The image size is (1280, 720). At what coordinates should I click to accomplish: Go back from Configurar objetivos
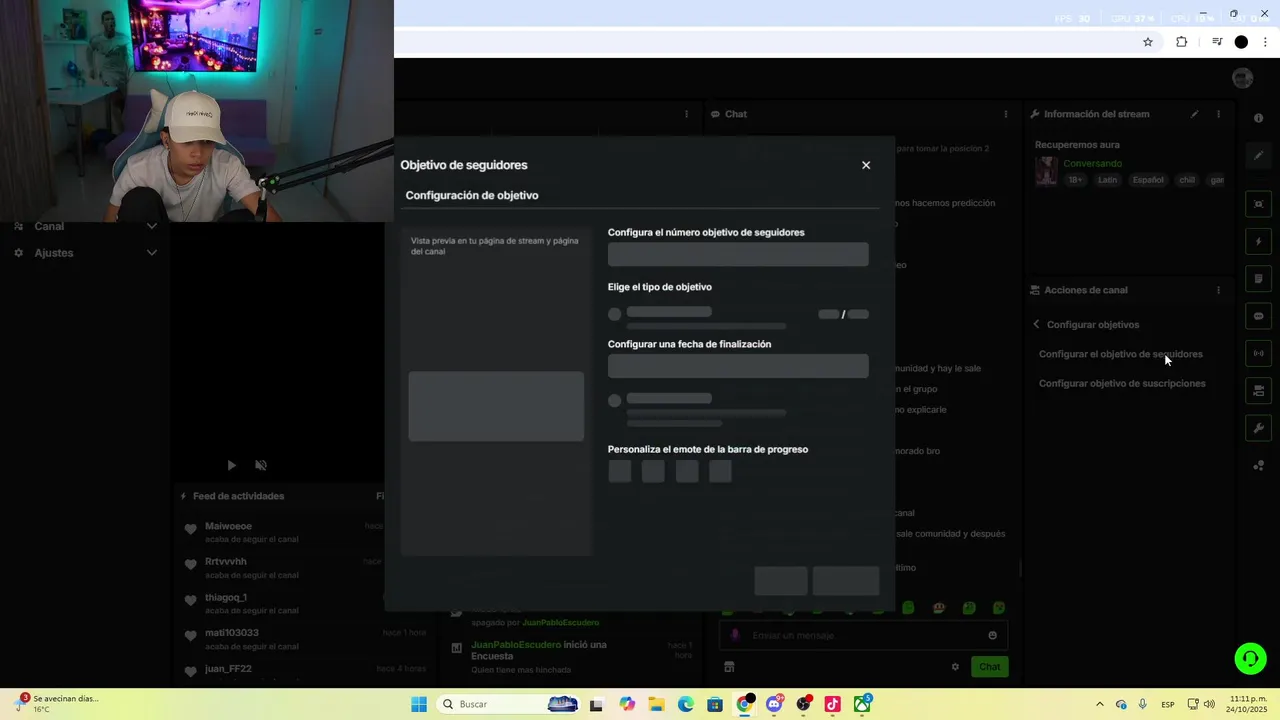tap(1037, 324)
